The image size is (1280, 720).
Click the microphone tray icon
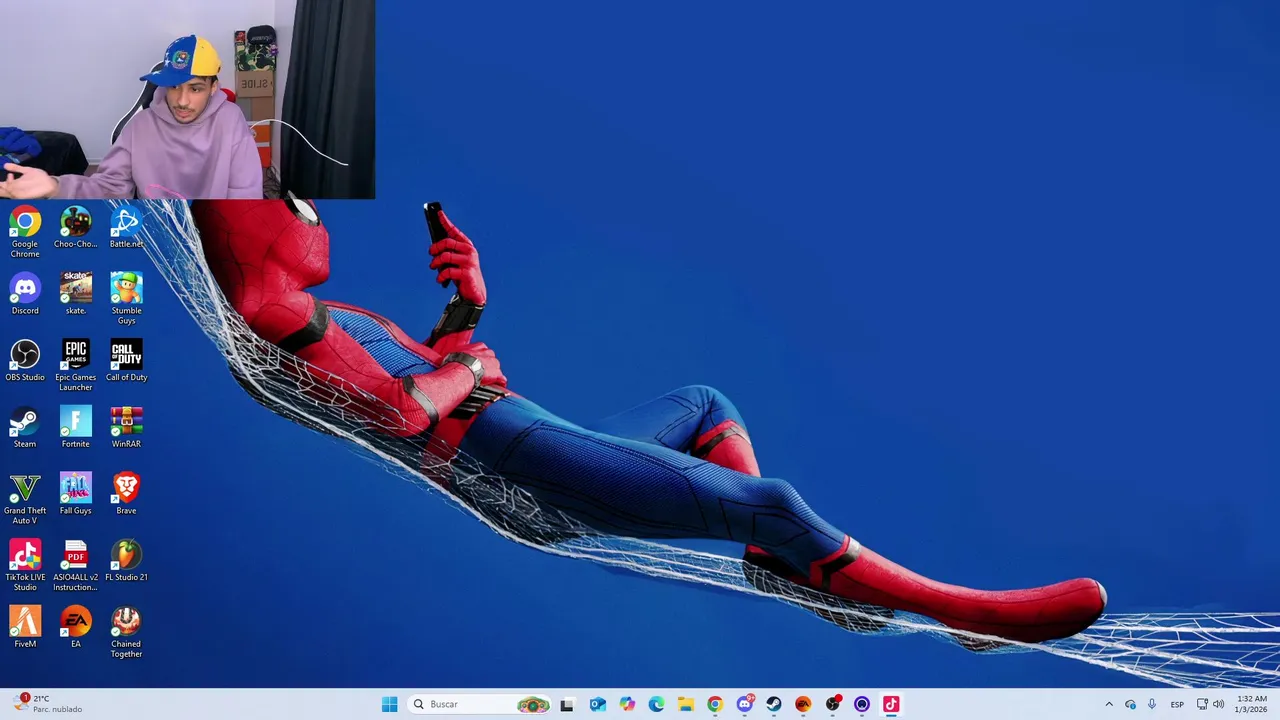(x=1152, y=704)
